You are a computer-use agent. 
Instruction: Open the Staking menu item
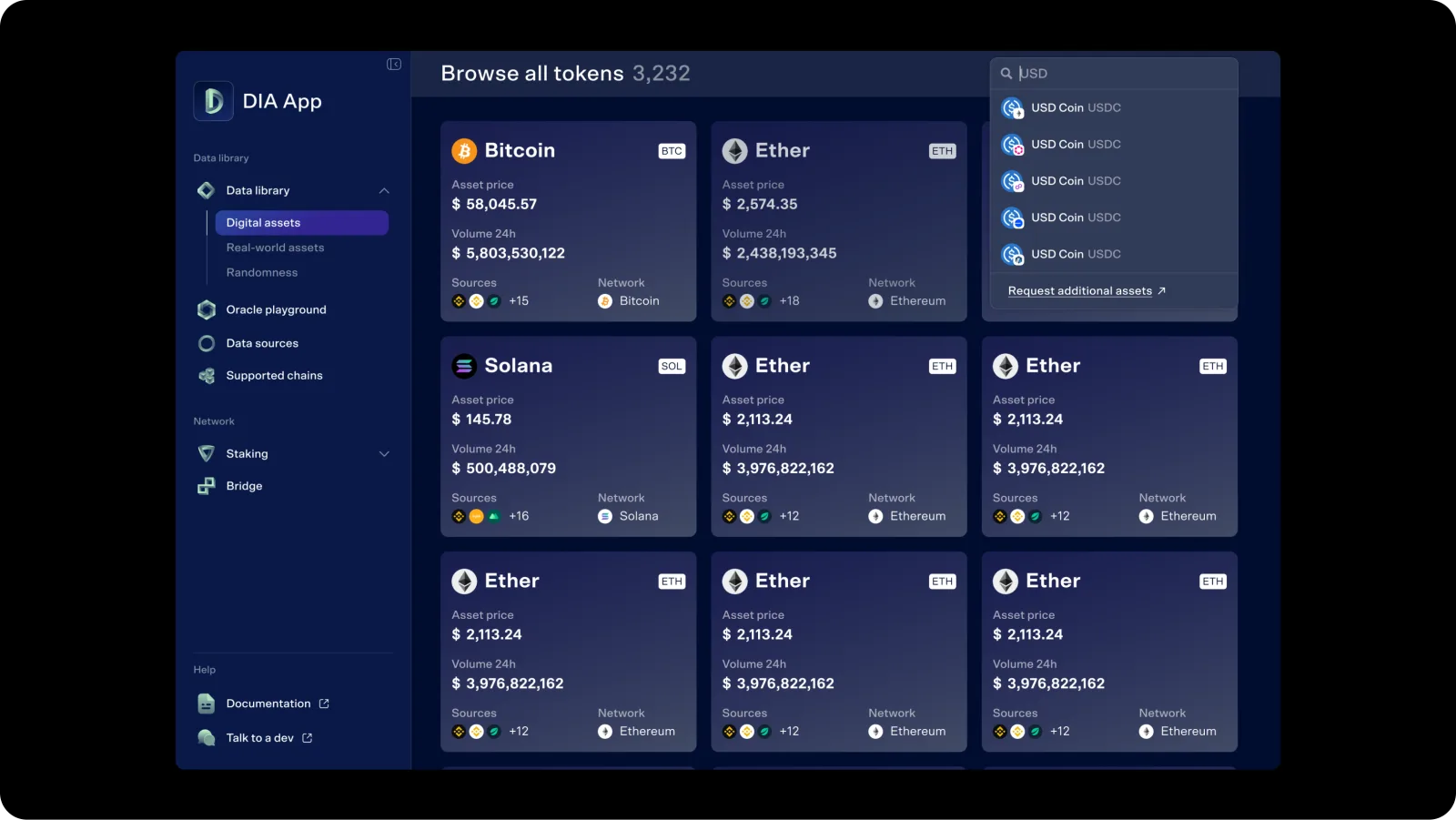(247, 453)
